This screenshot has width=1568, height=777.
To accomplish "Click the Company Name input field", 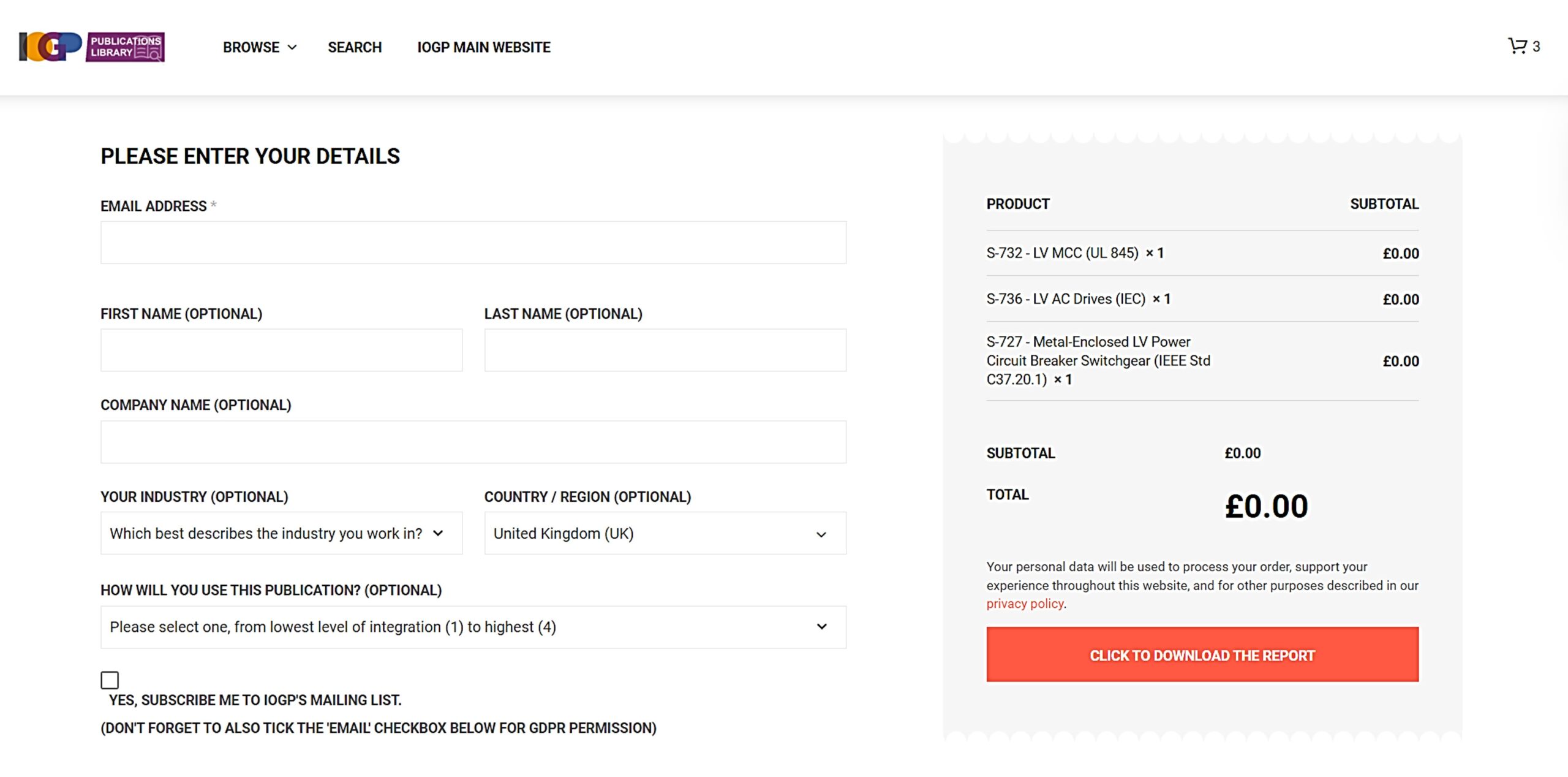I will [x=473, y=442].
